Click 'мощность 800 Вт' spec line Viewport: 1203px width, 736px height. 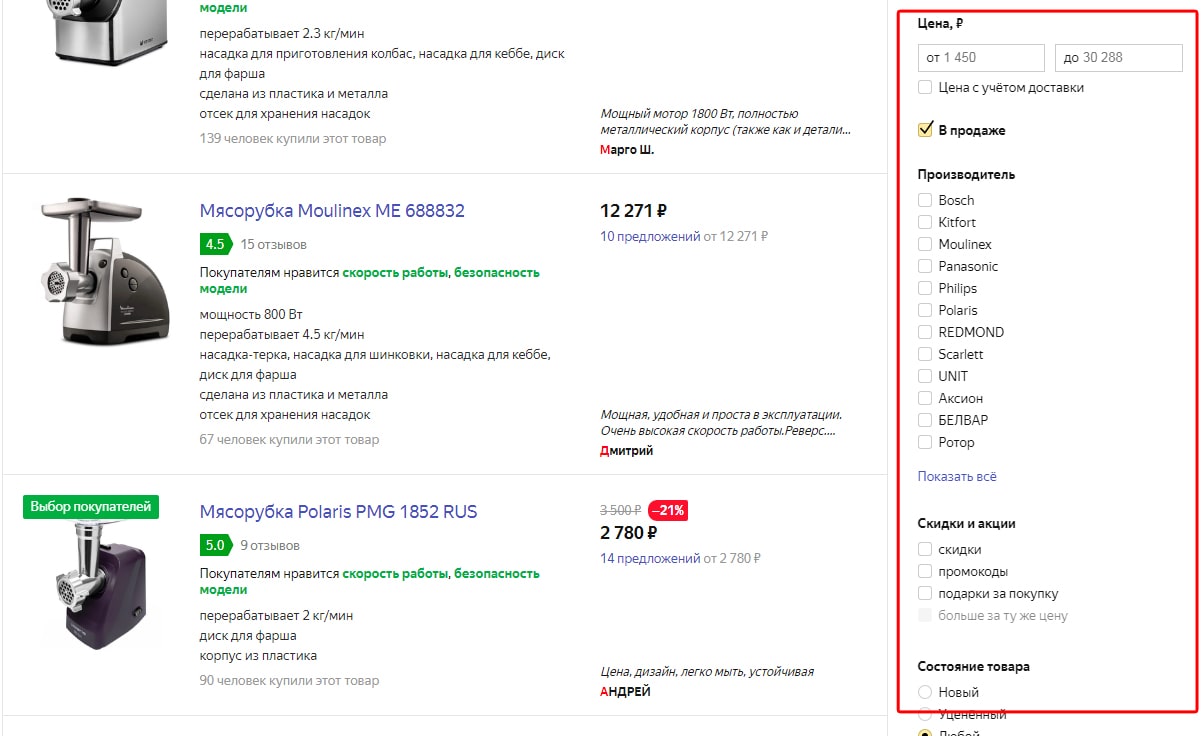249,314
